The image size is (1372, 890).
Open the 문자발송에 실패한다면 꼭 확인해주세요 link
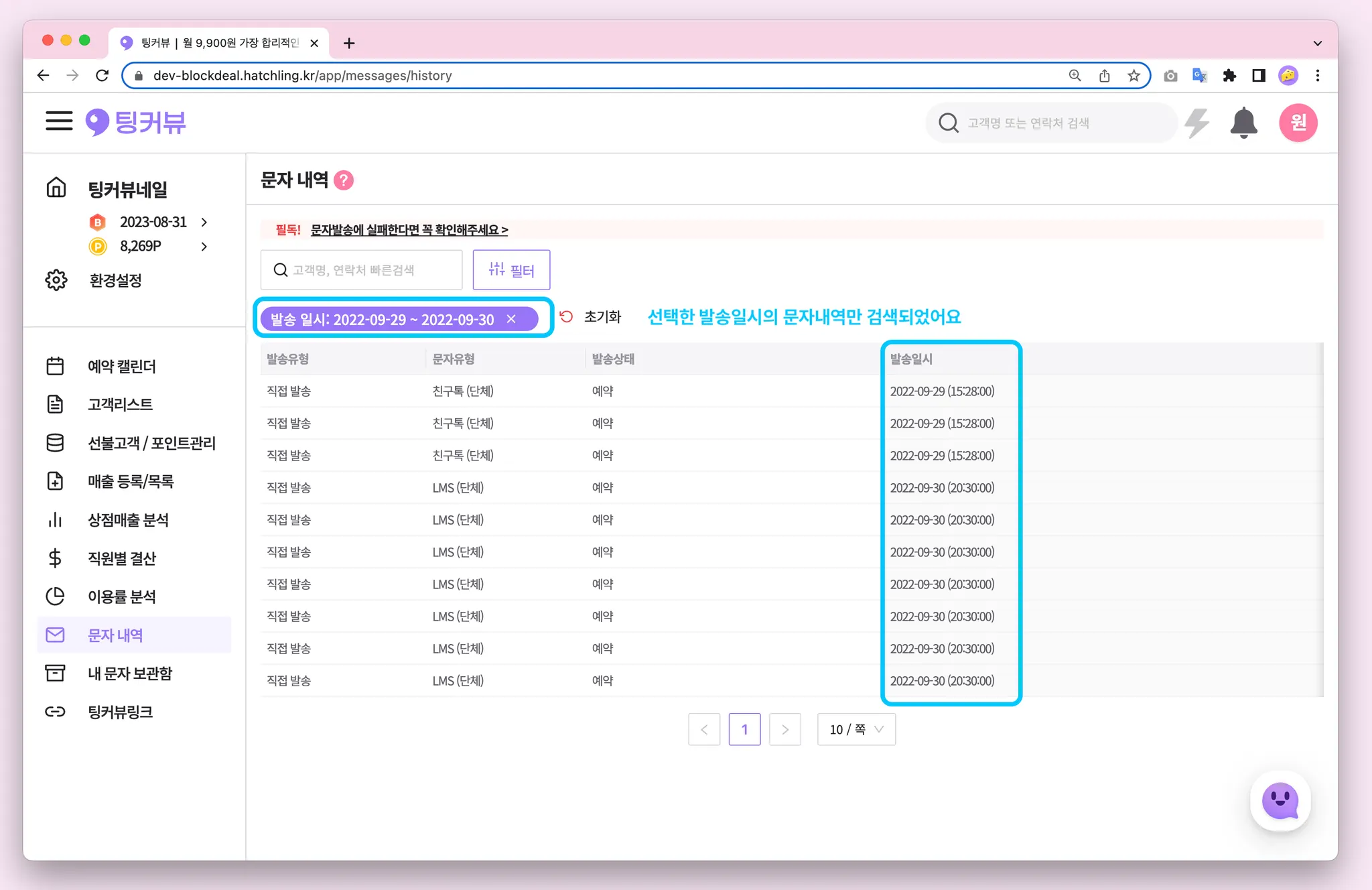tap(409, 230)
